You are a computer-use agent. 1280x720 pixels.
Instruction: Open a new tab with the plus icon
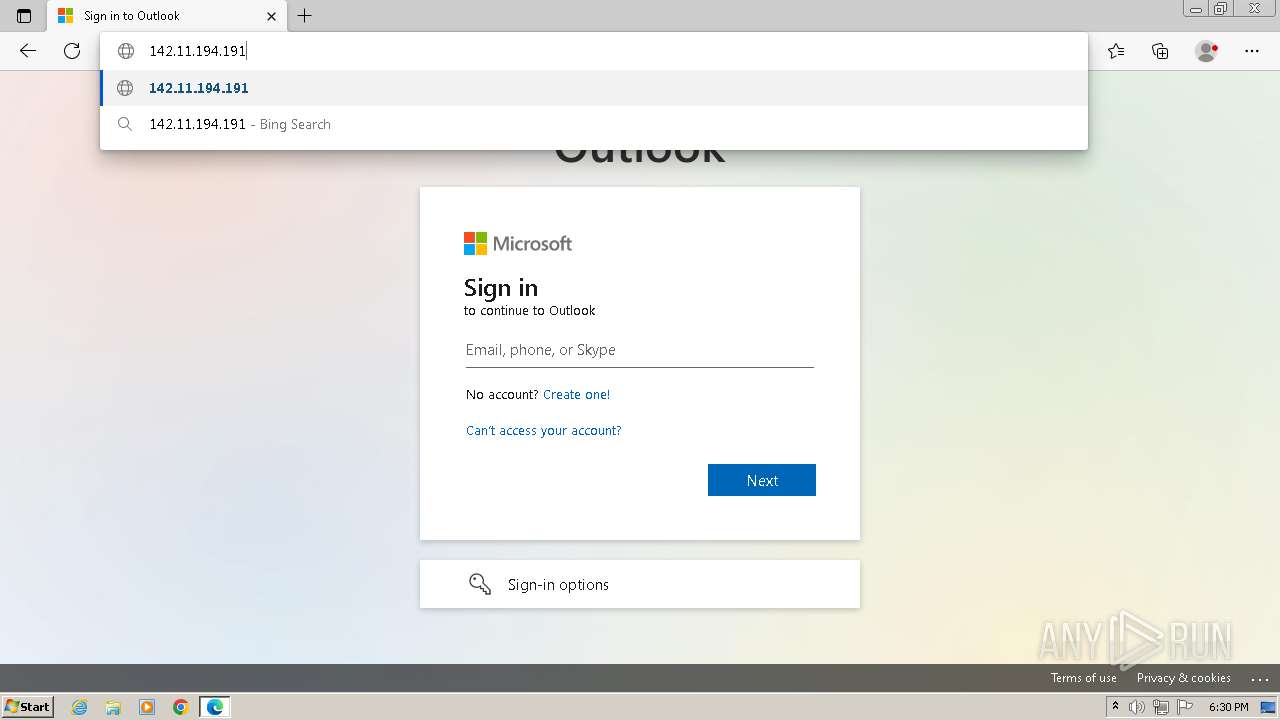point(305,16)
